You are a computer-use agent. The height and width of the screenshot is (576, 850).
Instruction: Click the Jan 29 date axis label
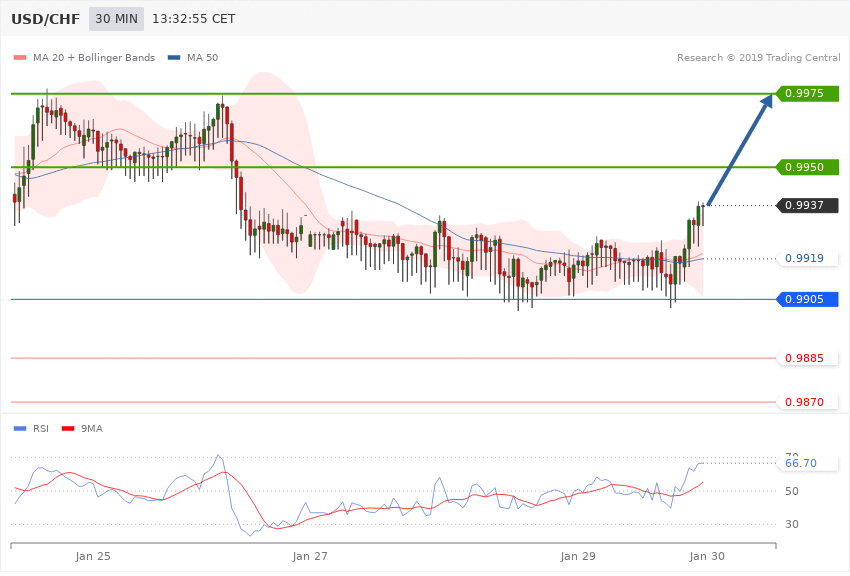578,556
